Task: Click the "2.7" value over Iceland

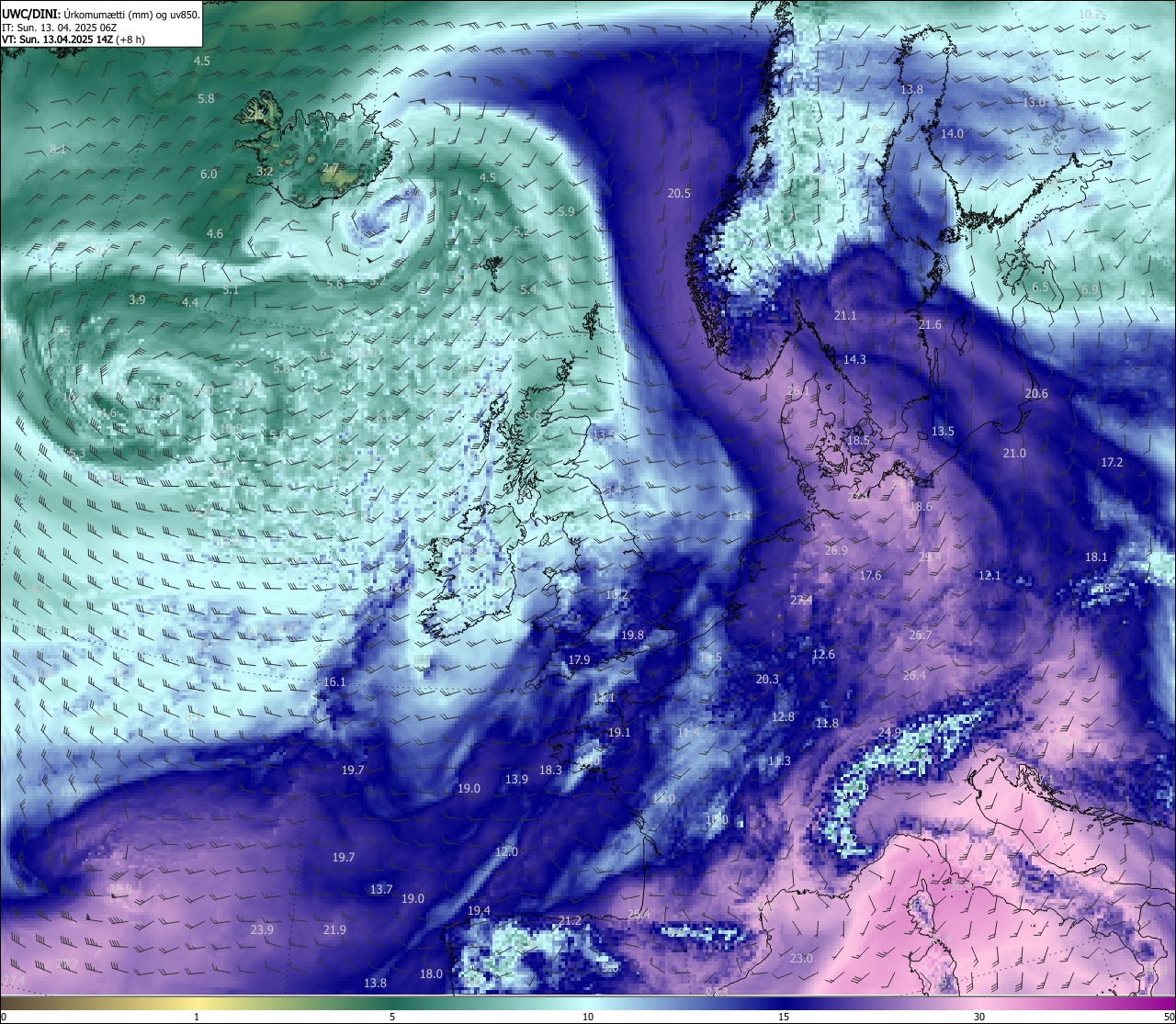Action: click(330, 167)
